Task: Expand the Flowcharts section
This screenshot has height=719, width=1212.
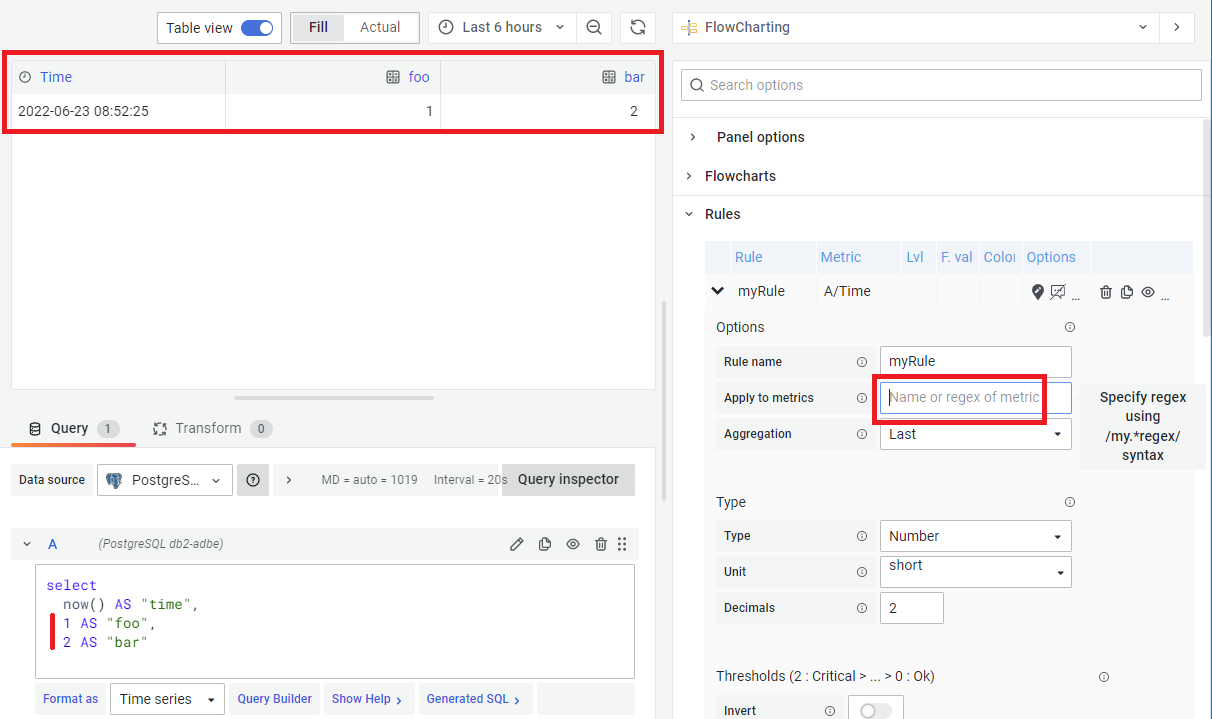Action: 740,176
